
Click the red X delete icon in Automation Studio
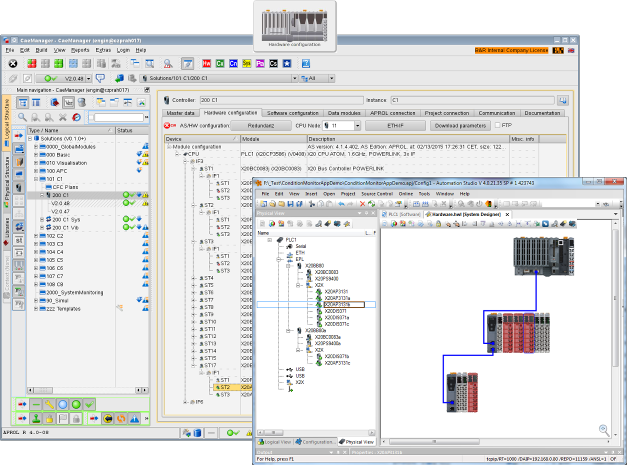362,204
